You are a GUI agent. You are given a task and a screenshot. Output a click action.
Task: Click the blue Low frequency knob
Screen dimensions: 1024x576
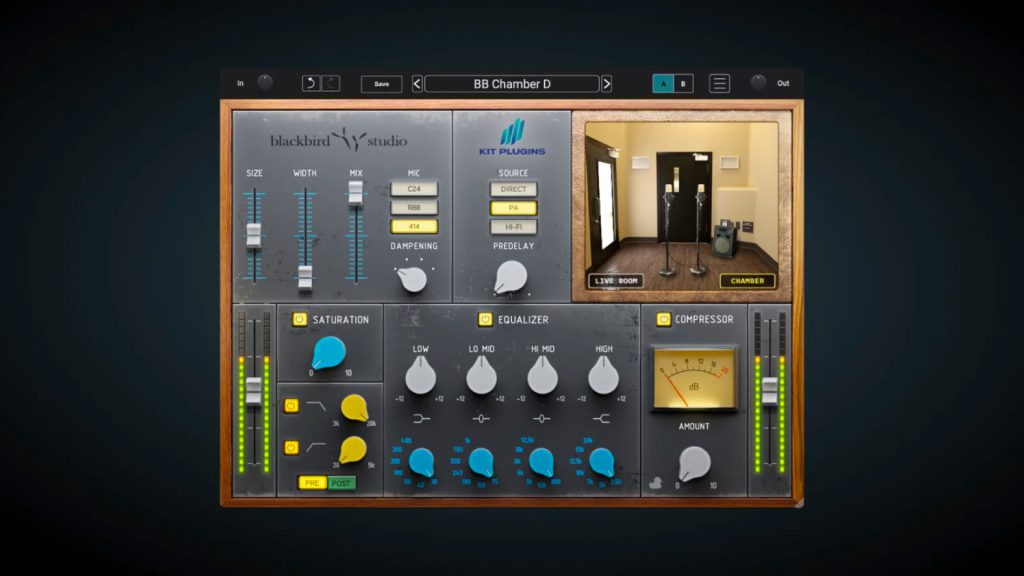coord(422,462)
